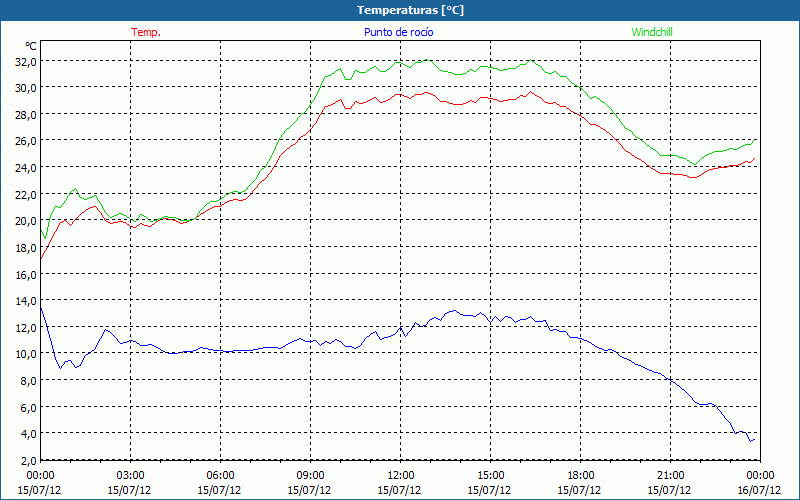Click the Temperaturas [°C] chart title
The height and width of the screenshot is (500, 800).
(411, 10)
